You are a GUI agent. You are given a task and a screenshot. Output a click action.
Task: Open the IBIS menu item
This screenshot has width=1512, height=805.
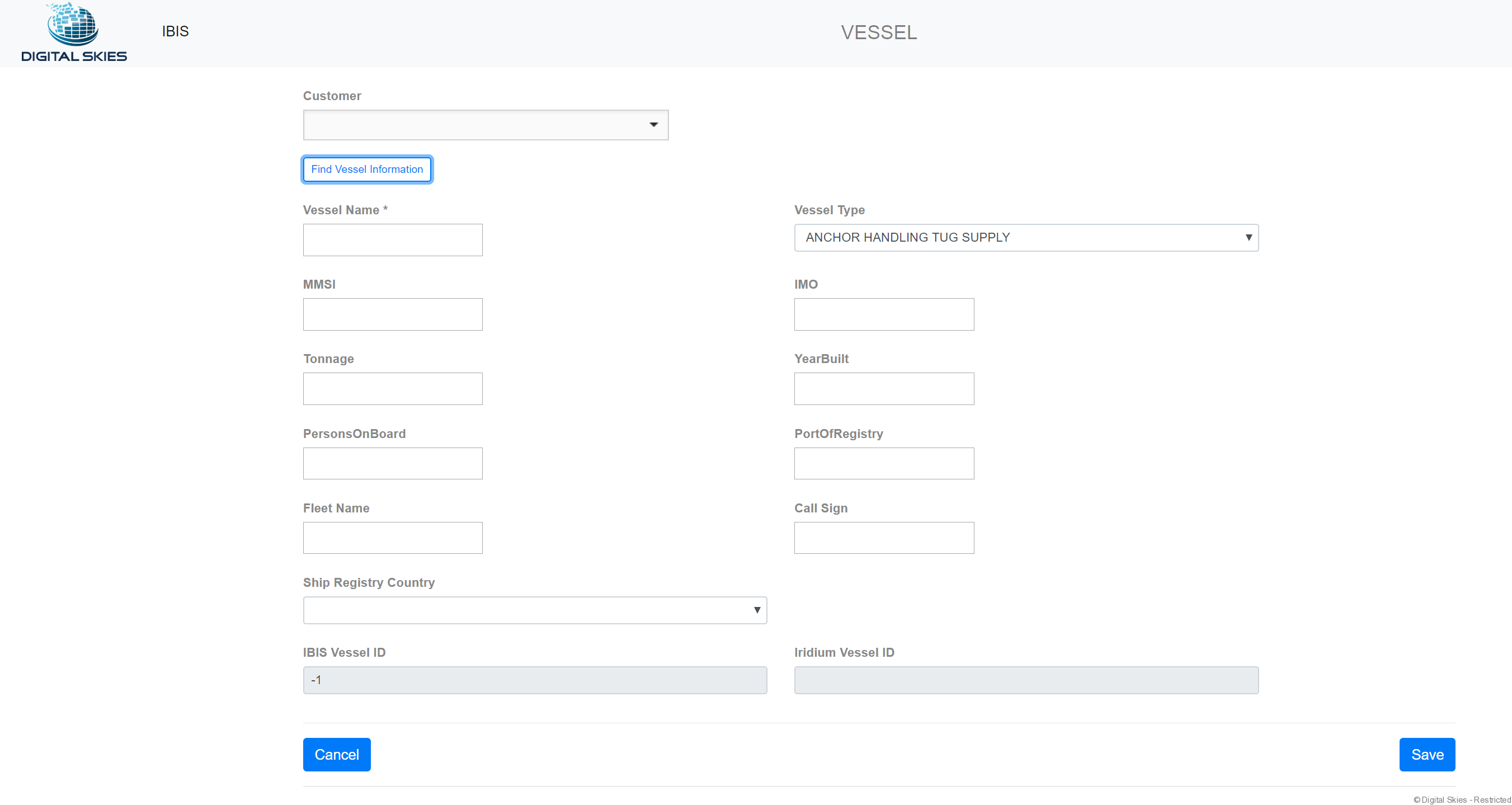tap(175, 31)
